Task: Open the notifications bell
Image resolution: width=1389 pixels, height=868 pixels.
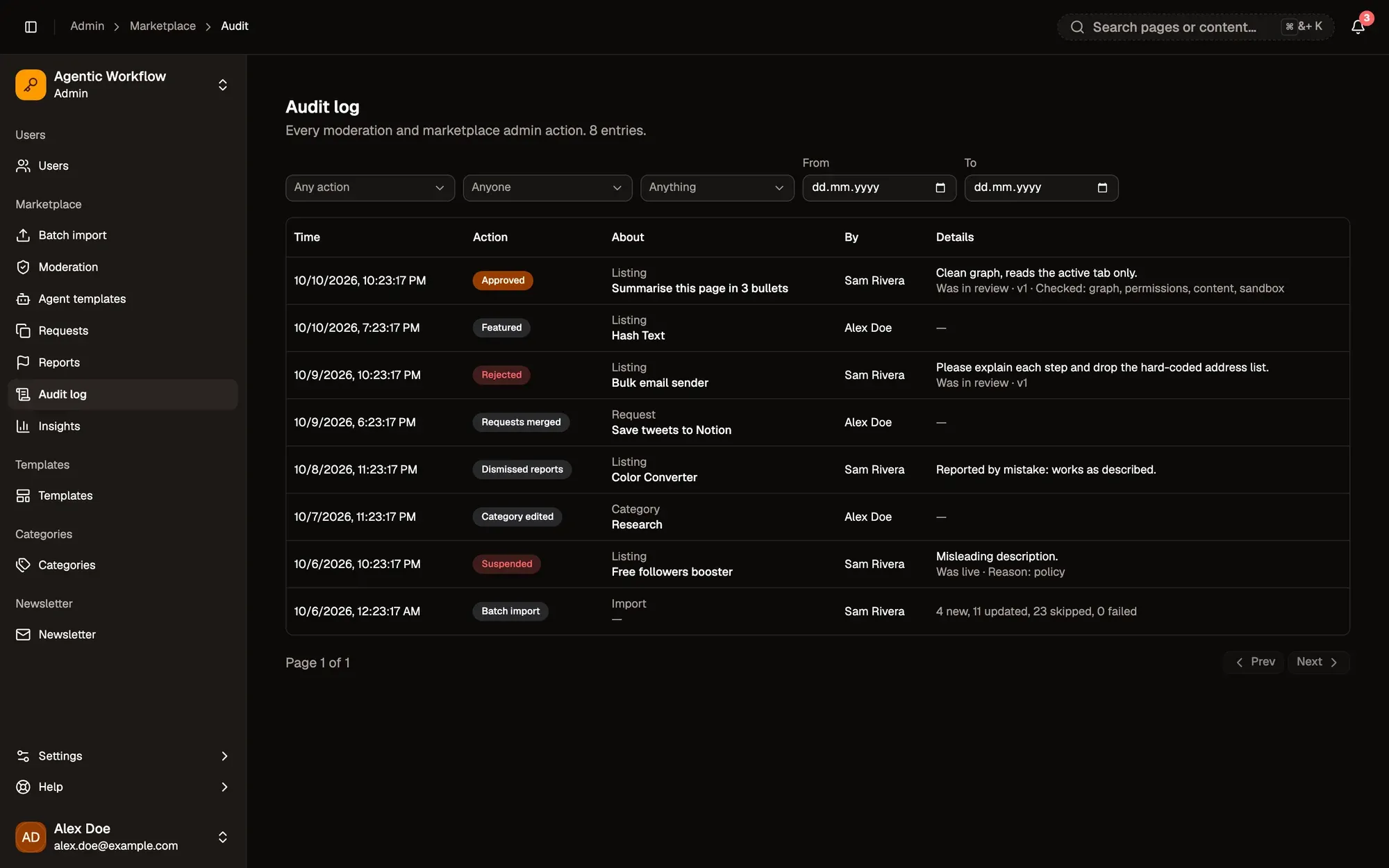Action: coord(1358,27)
